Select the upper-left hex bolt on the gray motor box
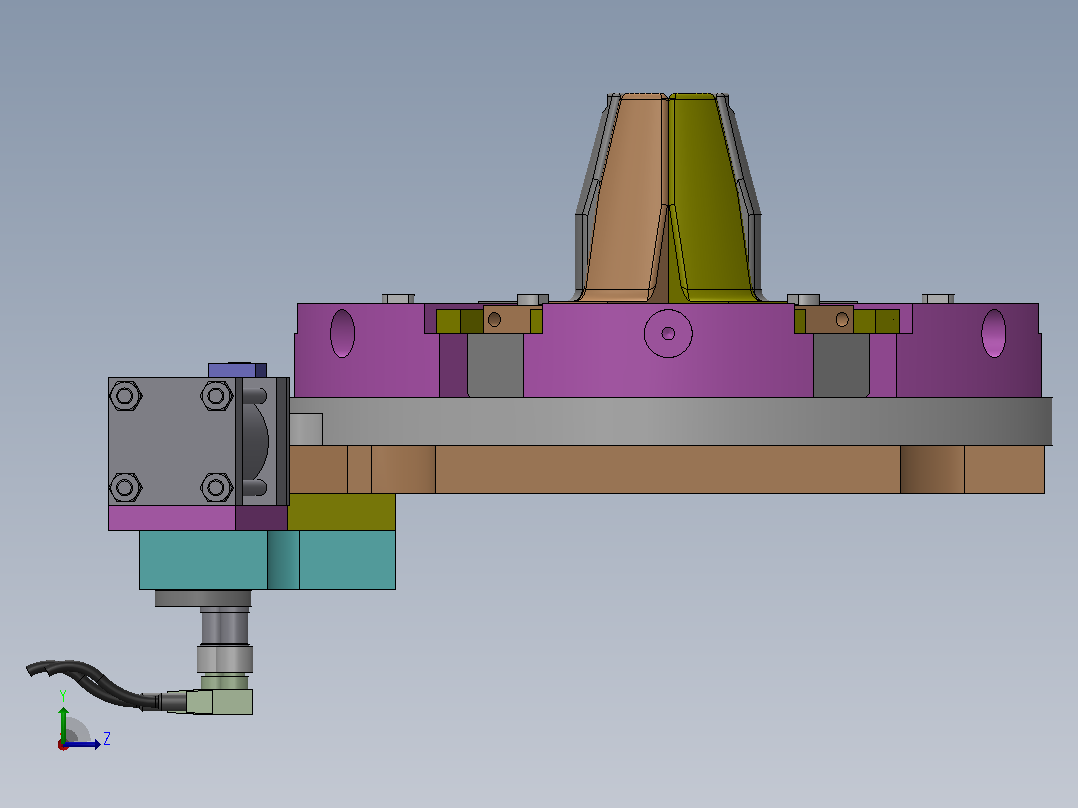Screen dimensions: 1078x808 (125, 396)
